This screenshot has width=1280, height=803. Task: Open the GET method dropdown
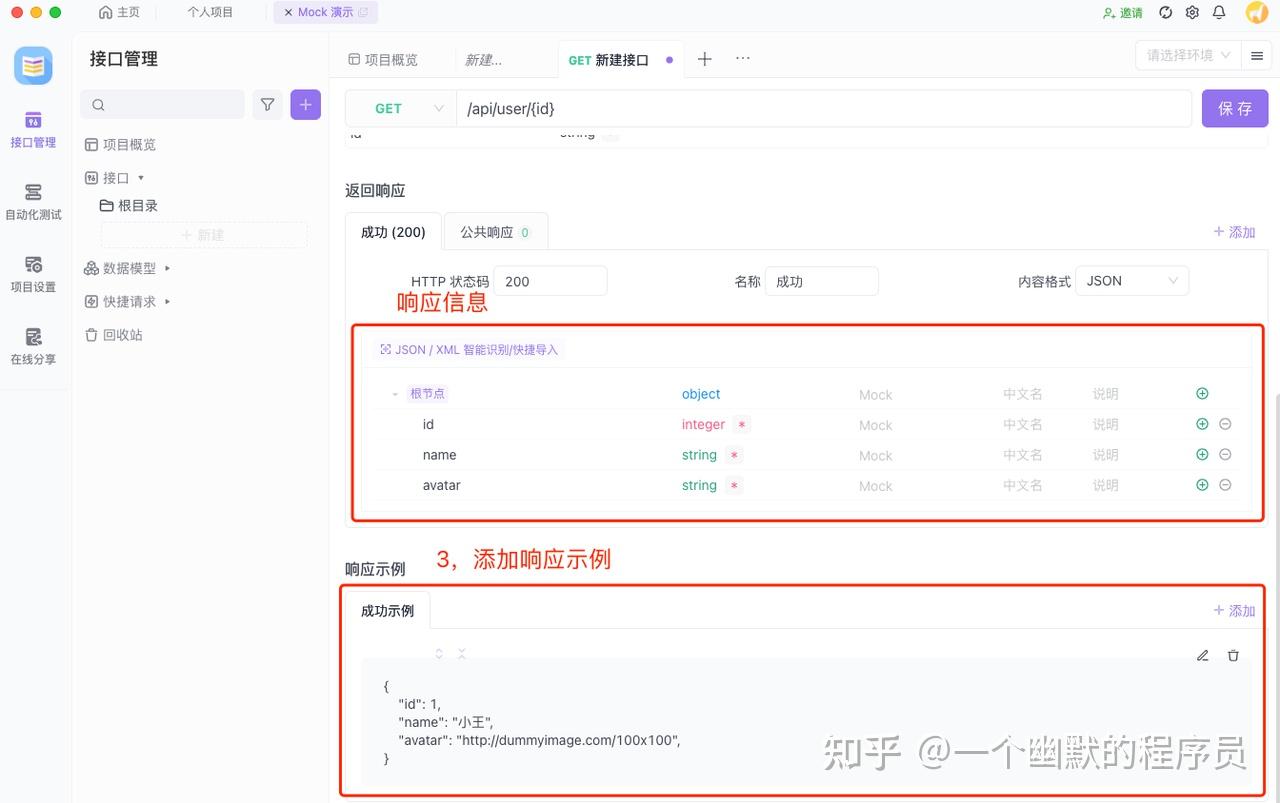click(400, 108)
